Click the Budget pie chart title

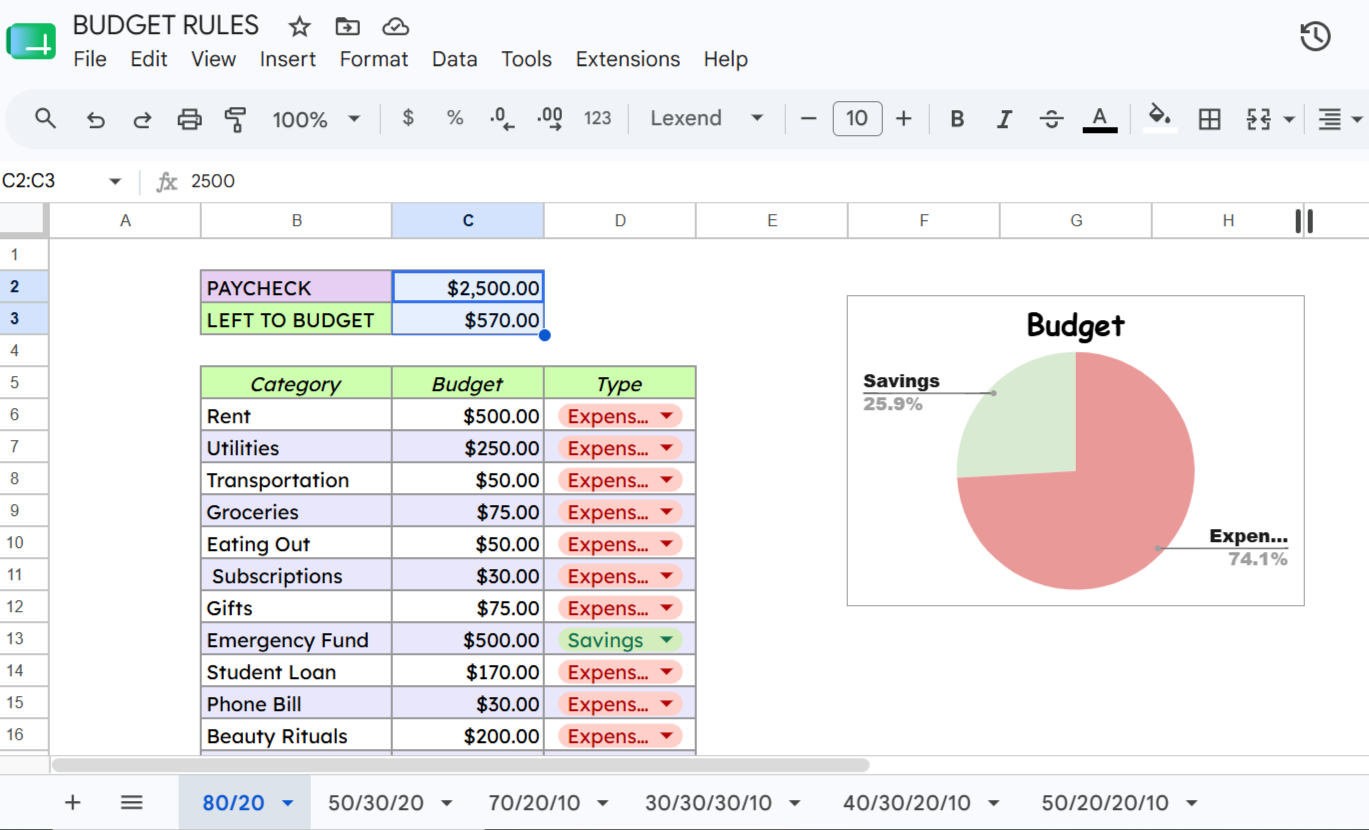(x=1076, y=325)
